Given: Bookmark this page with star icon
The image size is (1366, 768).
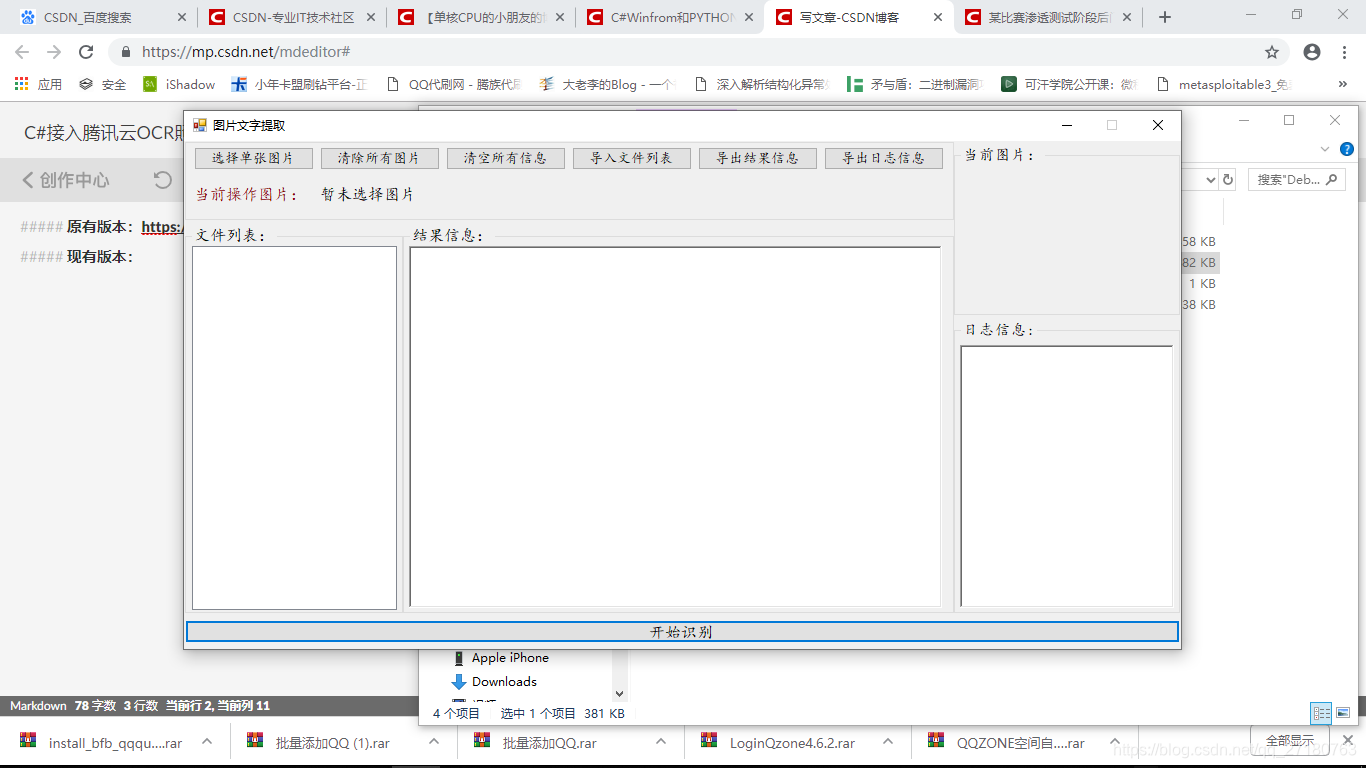Looking at the screenshot, I should (1272, 52).
